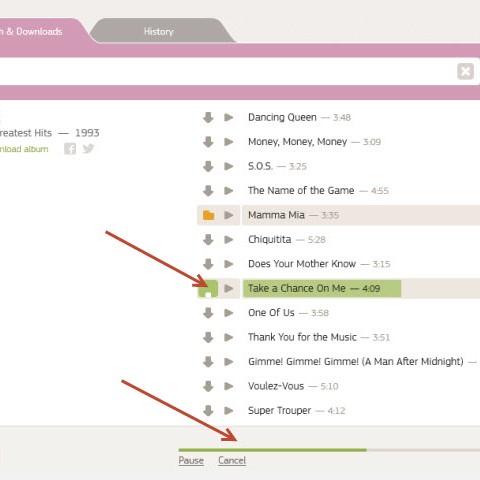Clear the search field with X
The height and width of the screenshot is (480, 480).
(465, 71)
